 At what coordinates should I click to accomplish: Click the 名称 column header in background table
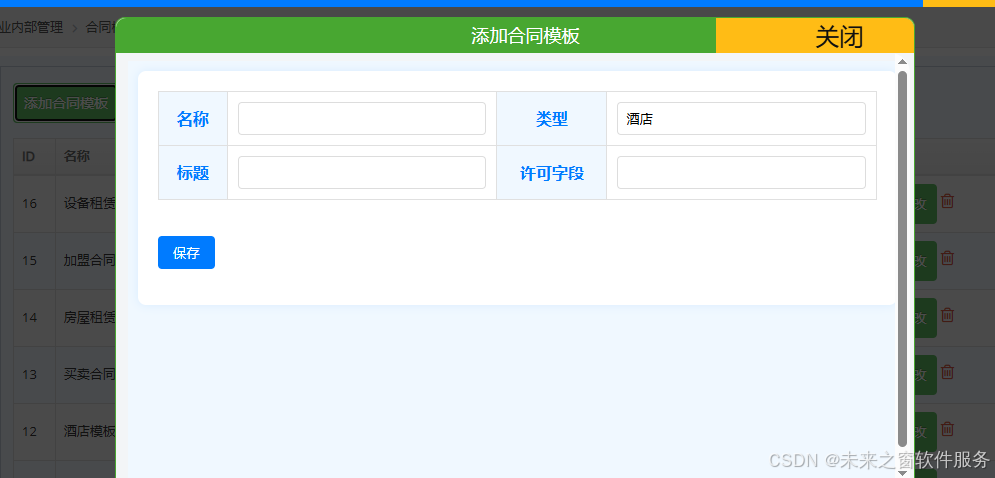77,156
